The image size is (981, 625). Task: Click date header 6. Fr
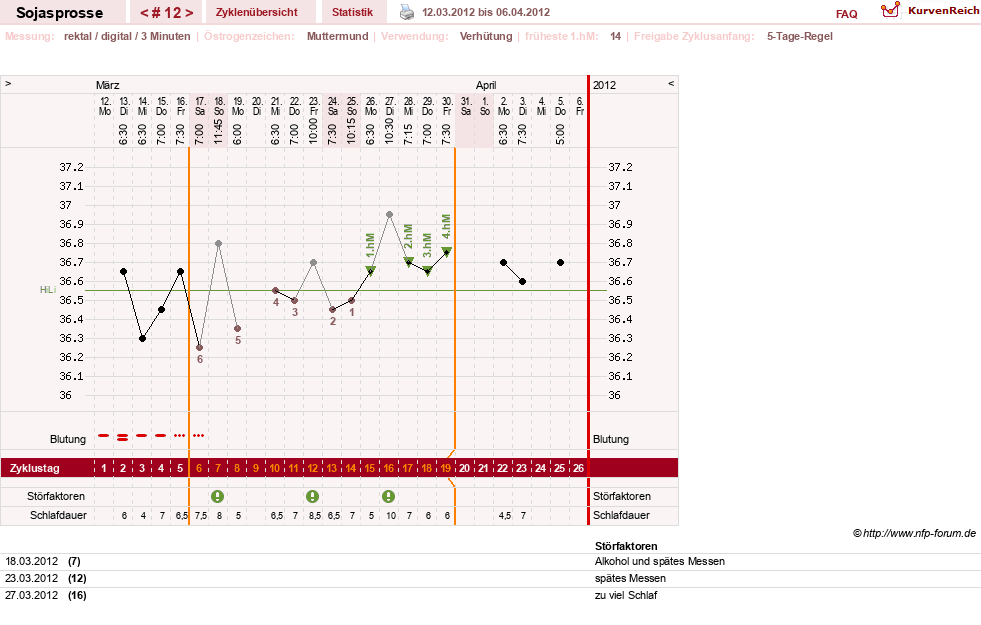[x=580, y=106]
